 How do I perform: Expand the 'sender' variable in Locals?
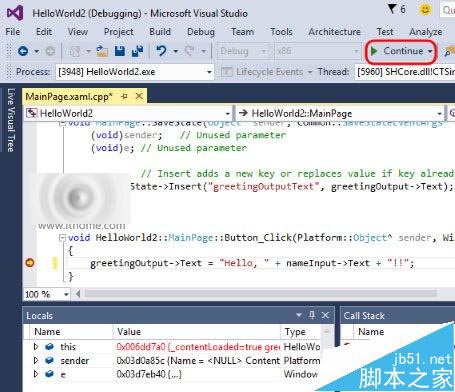point(36,360)
